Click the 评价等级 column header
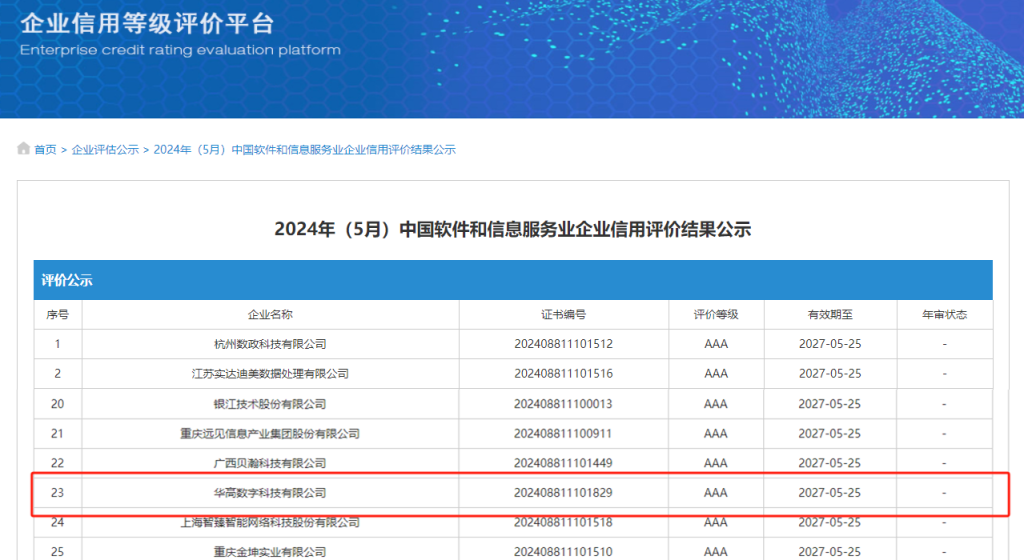 tap(716, 315)
